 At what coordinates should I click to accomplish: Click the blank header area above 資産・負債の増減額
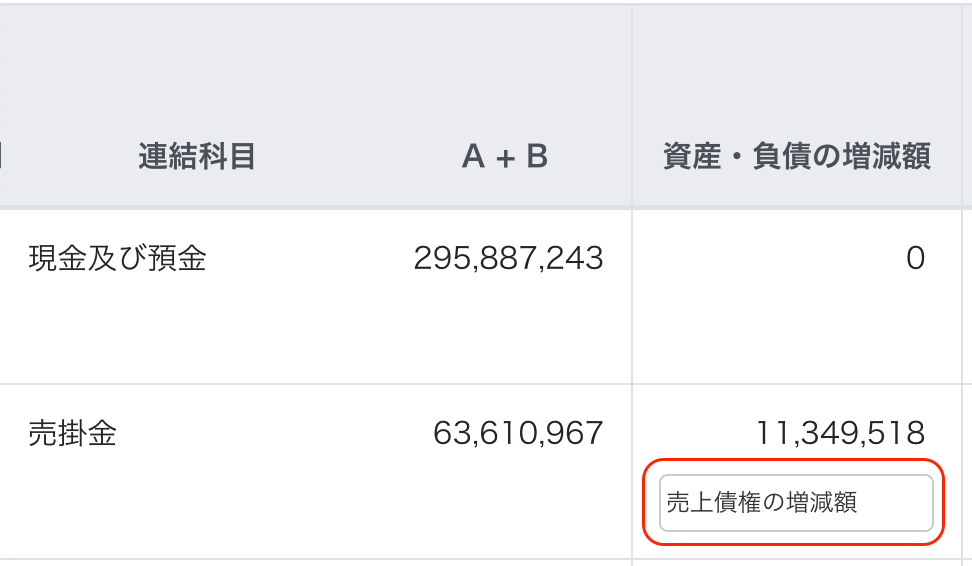pos(797,70)
